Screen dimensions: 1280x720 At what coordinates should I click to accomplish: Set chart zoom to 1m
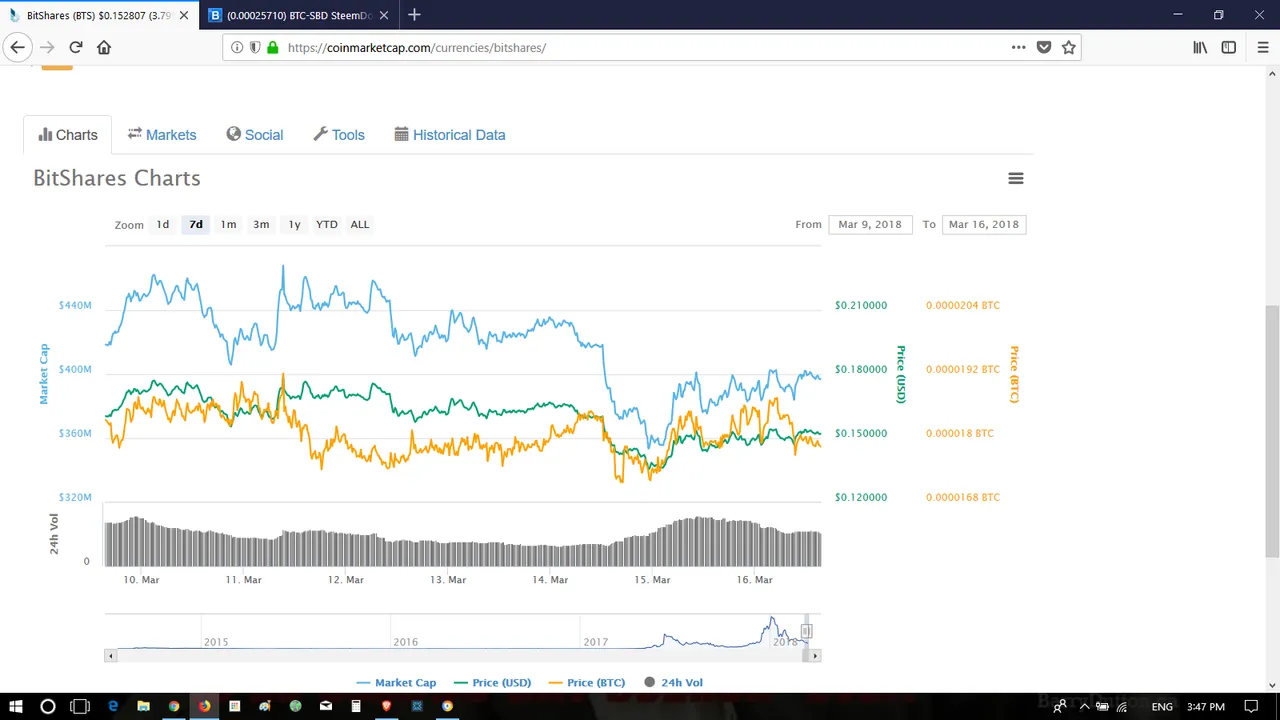(x=228, y=224)
